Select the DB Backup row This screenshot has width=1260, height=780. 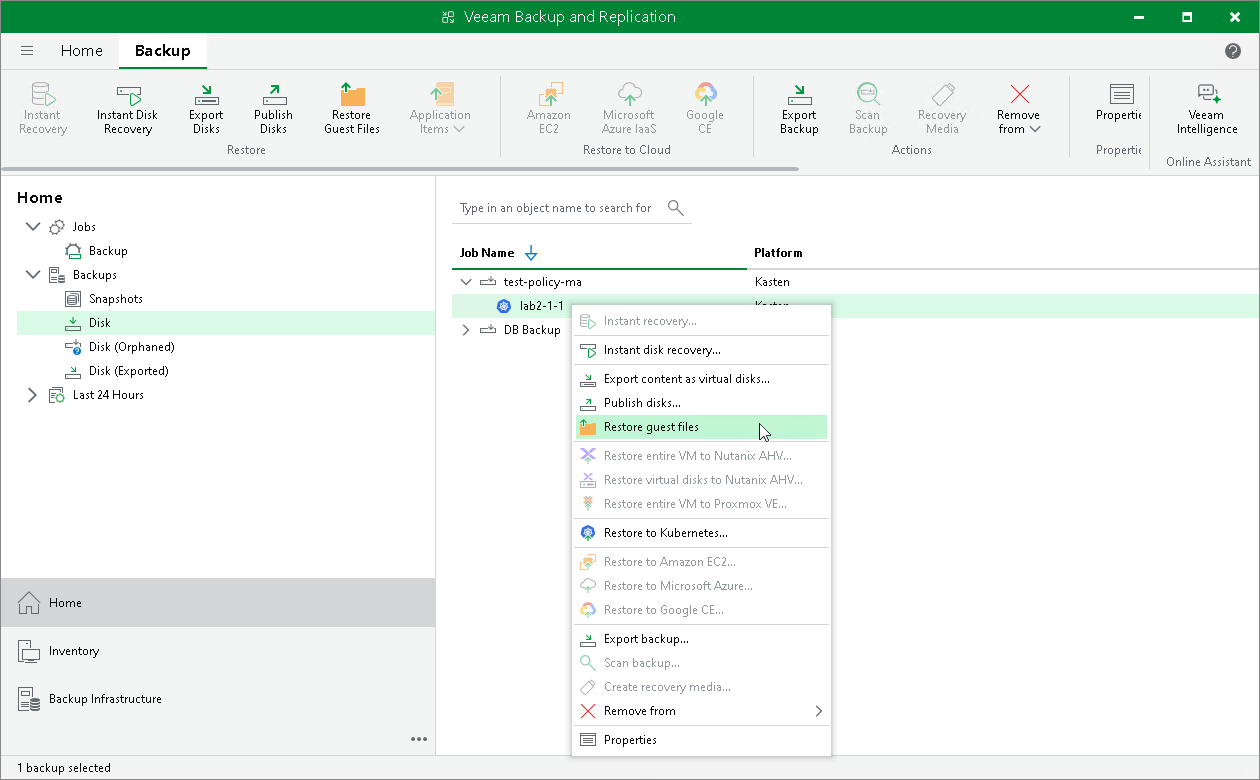(532, 330)
